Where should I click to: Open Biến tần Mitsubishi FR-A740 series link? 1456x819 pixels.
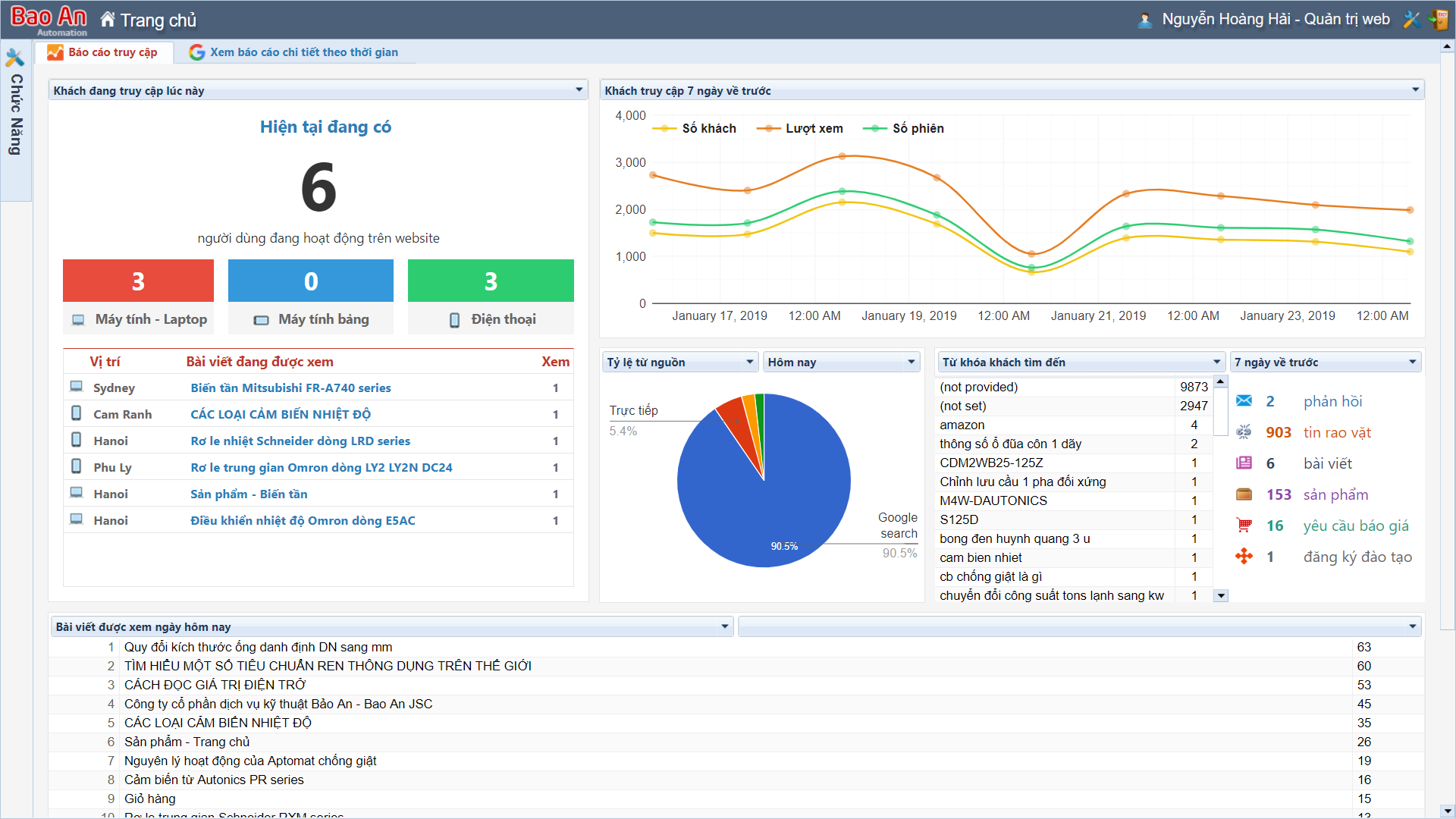(x=290, y=388)
